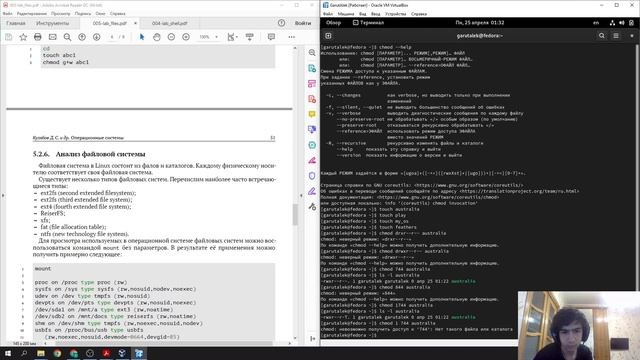Open the Окно menu in Acrobat
Viewport: 640px width, 360px height.
click(x=100, y=13)
